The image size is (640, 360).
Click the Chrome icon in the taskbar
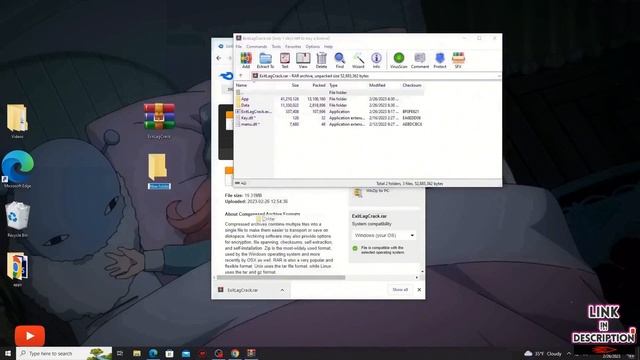235,353
